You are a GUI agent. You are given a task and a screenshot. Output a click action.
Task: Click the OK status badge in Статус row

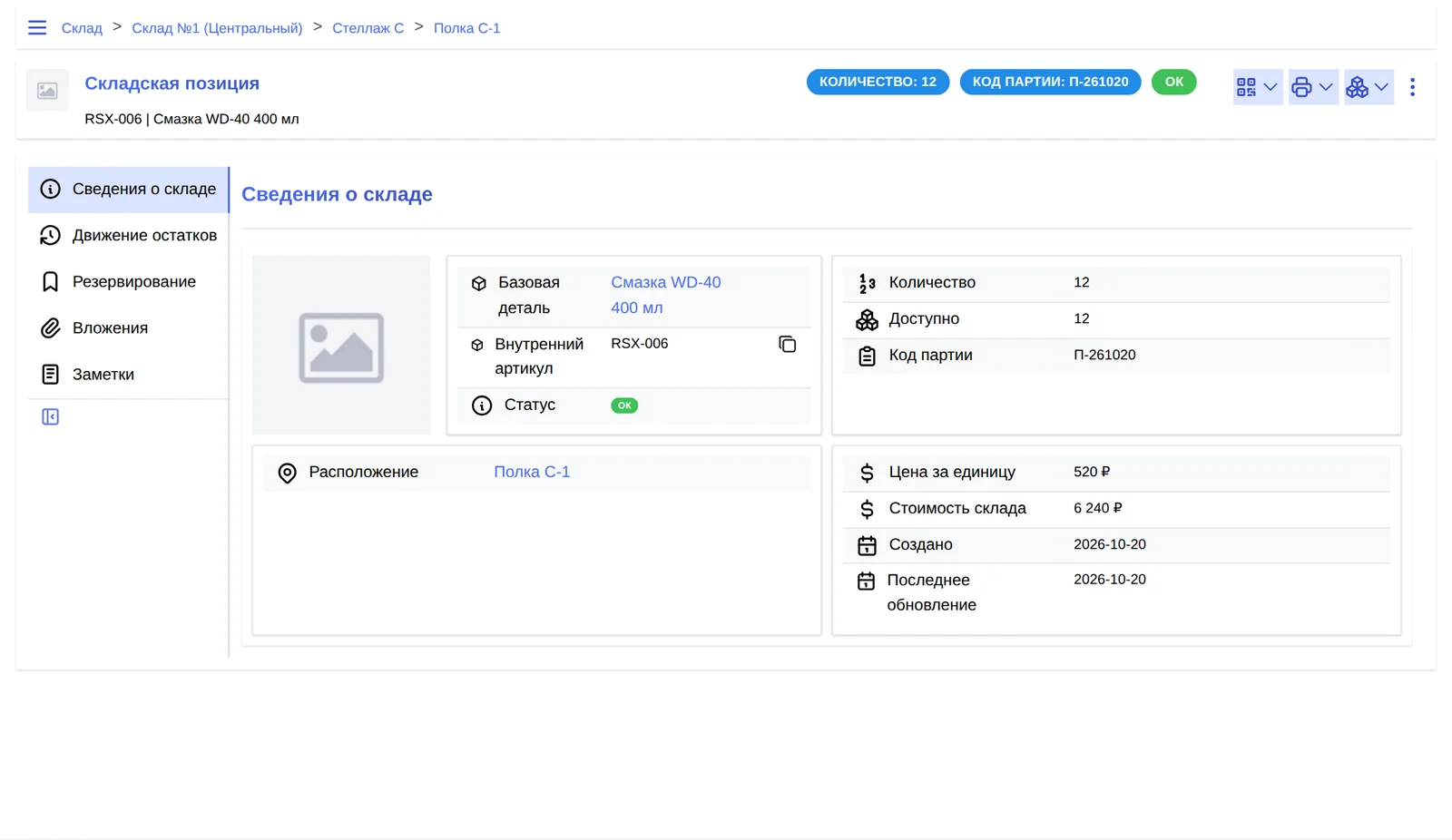click(624, 405)
